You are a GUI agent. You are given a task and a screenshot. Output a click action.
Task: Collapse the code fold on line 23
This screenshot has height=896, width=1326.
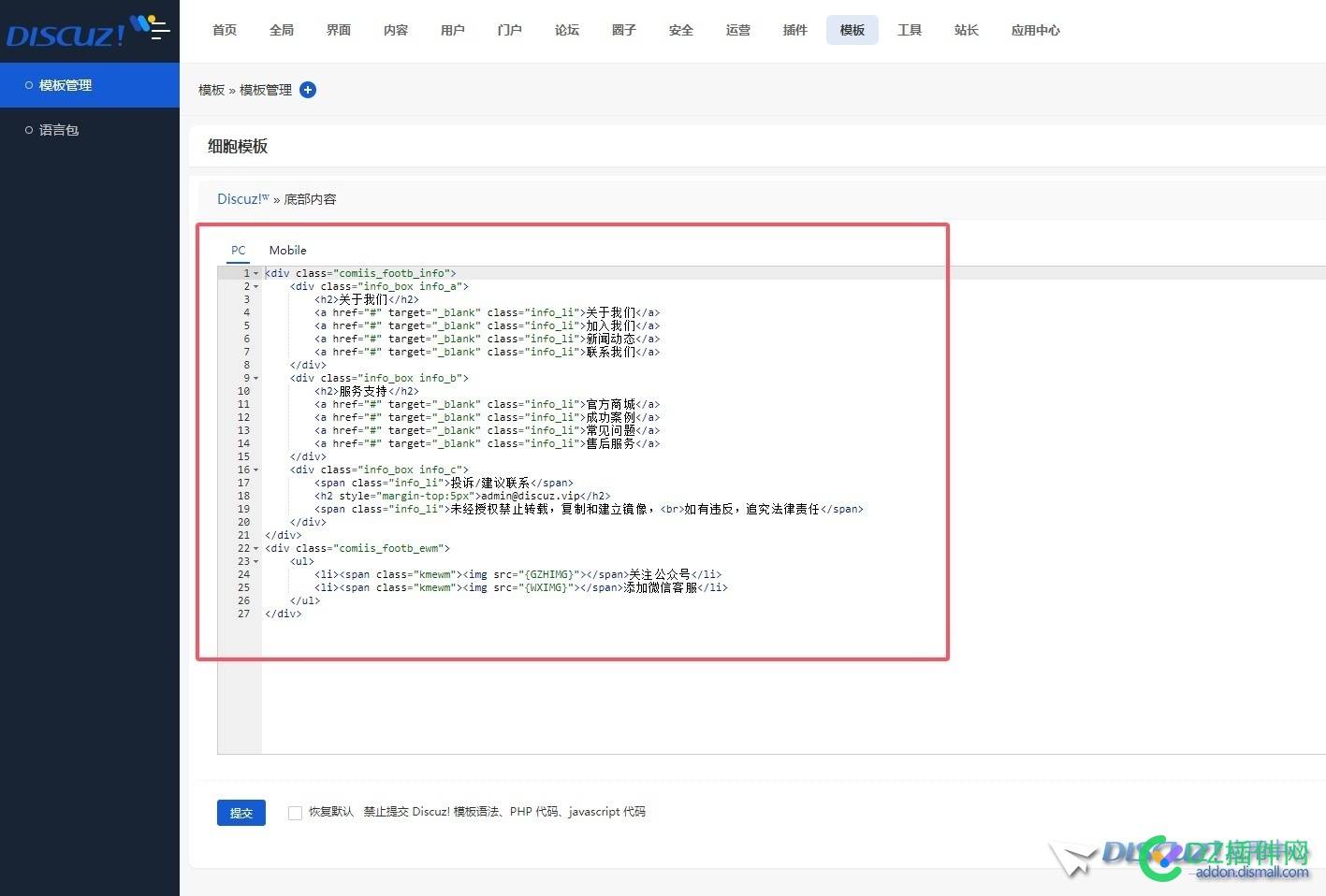tap(255, 562)
